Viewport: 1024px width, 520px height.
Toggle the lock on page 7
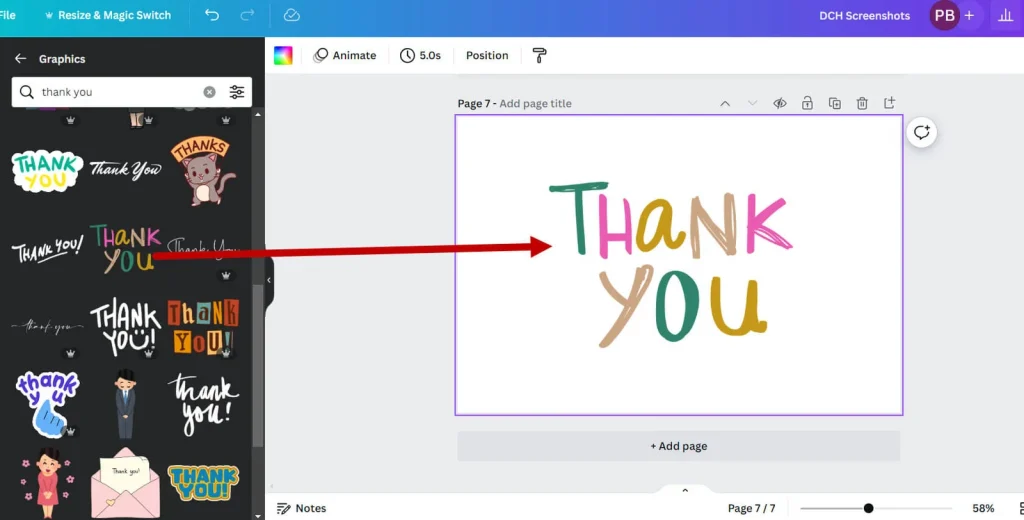point(806,103)
